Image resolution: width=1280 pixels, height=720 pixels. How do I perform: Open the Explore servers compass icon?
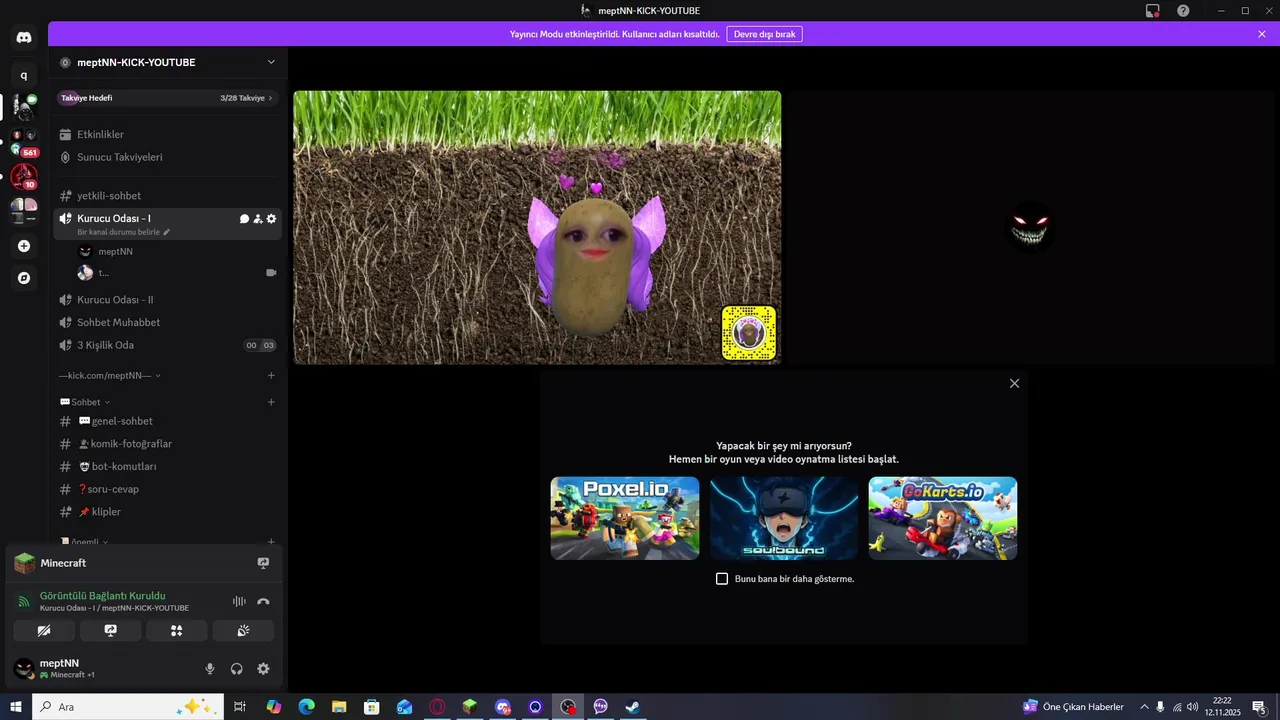[x=24, y=278]
